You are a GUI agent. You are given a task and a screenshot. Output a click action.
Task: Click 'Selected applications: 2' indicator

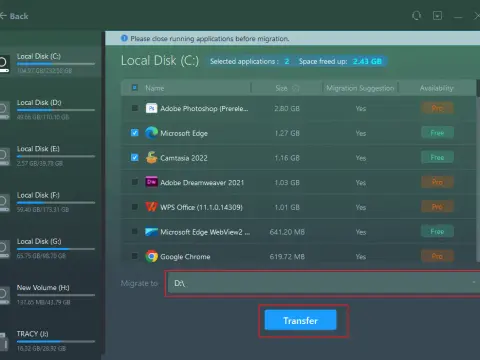(x=250, y=61)
